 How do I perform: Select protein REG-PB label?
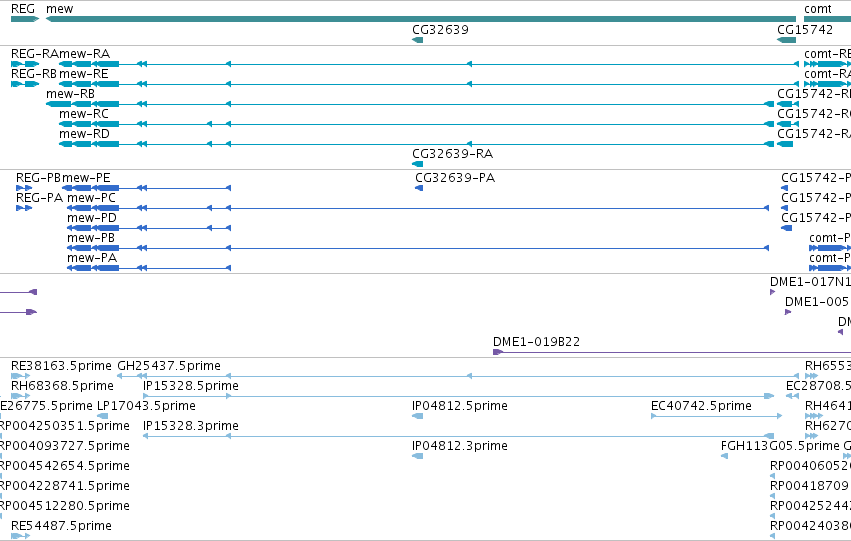(38, 178)
